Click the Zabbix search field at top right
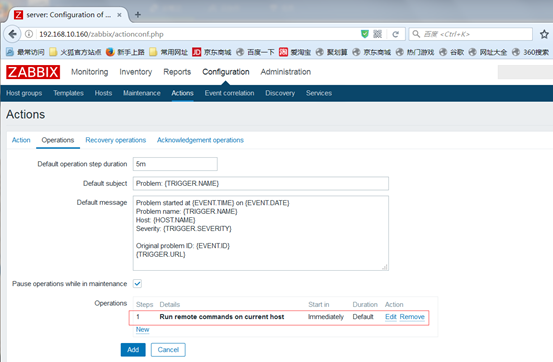This screenshot has height=362, width=553. (525, 72)
